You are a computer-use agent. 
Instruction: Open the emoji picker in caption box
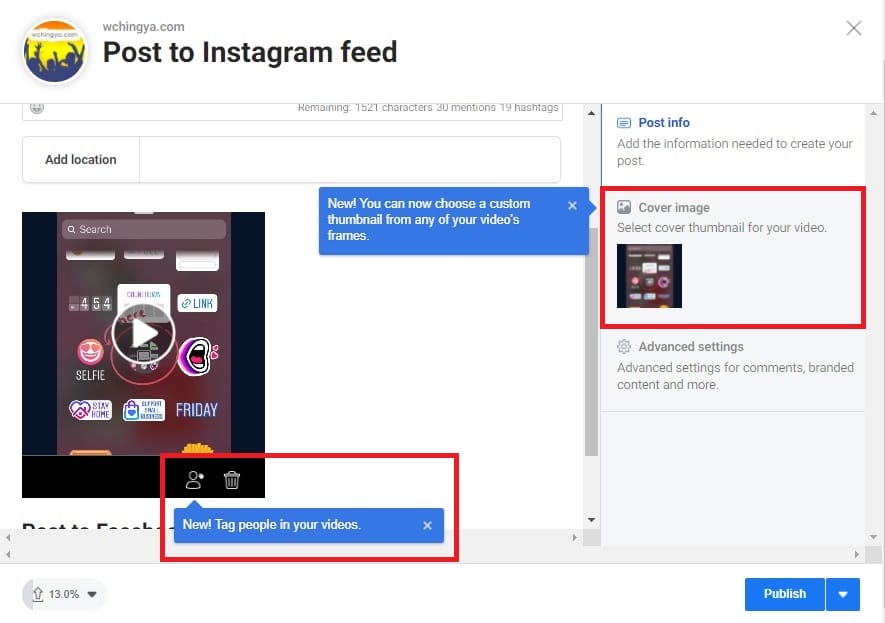pyautogui.click(x=37, y=107)
